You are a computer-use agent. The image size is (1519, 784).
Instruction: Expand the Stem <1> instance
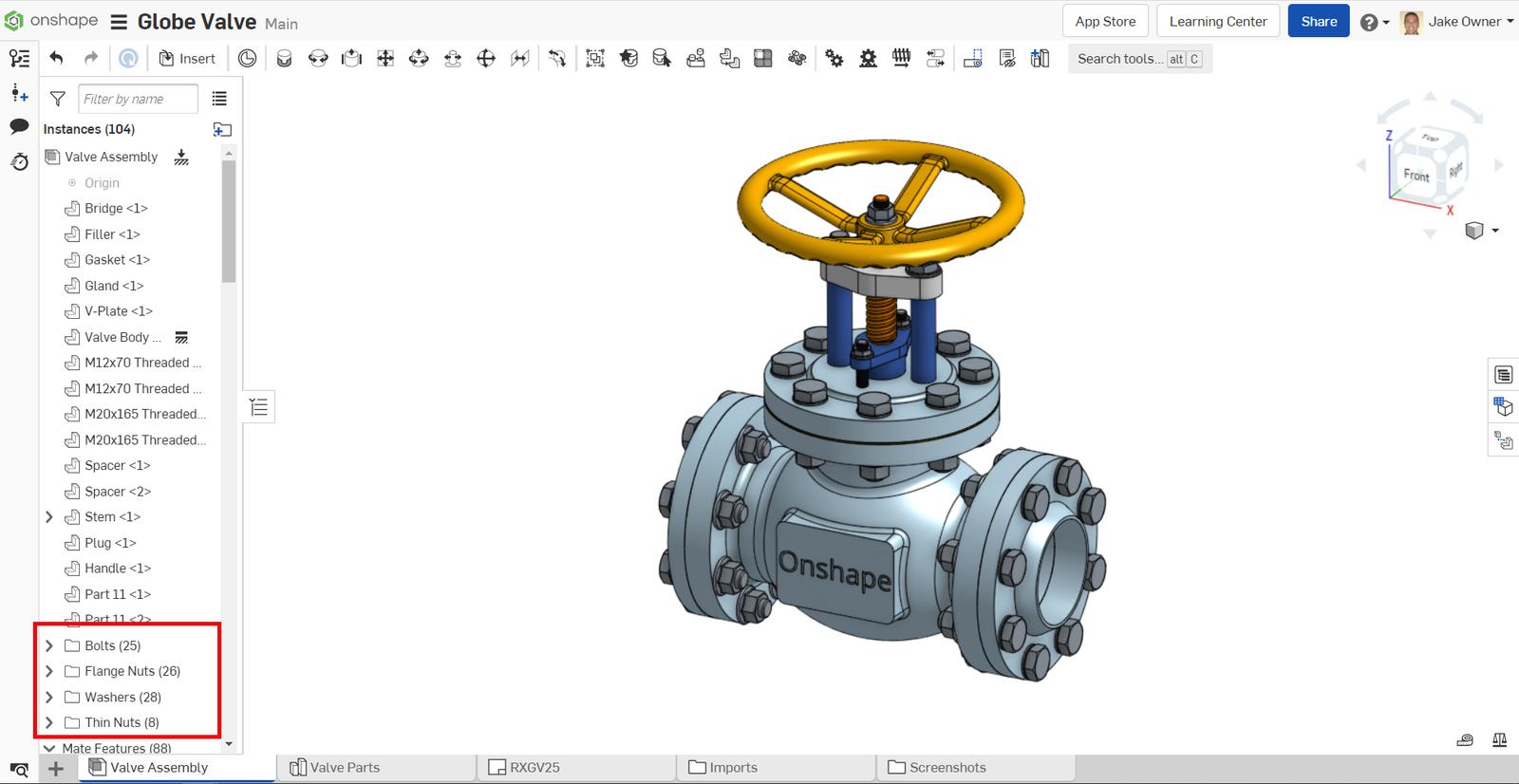[x=49, y=517]
